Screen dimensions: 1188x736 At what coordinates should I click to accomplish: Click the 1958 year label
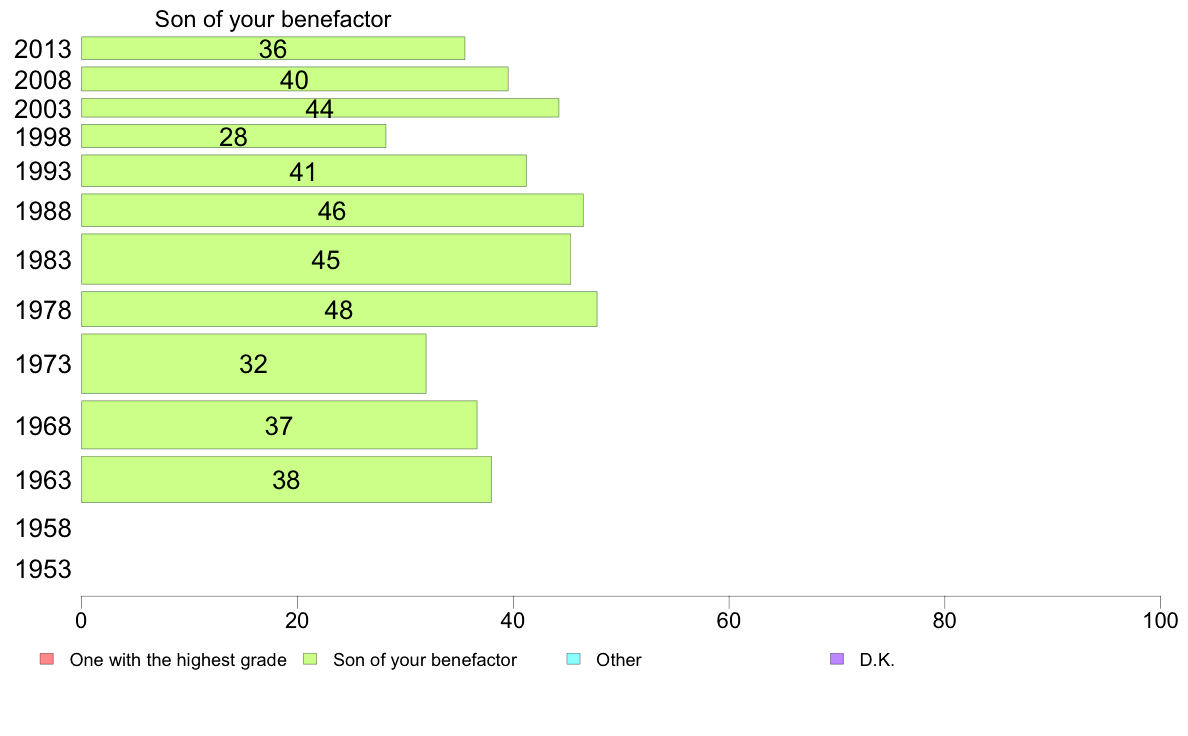(x=43, y=528)
